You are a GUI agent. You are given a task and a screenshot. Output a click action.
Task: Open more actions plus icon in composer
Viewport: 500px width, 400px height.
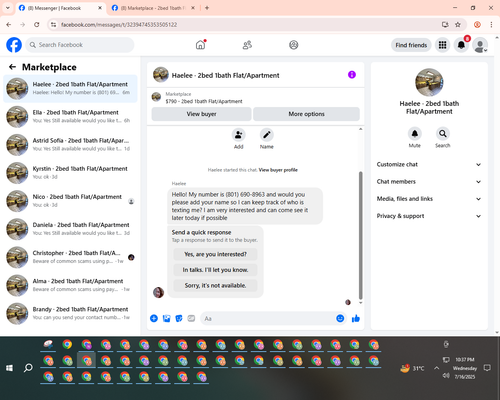tap(154, 318)
